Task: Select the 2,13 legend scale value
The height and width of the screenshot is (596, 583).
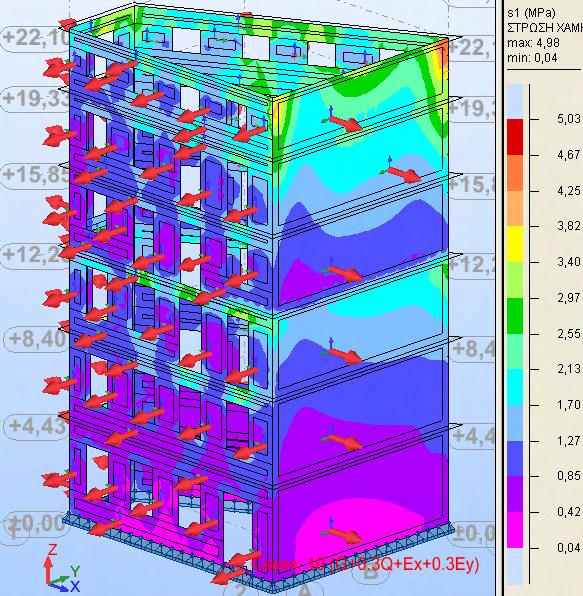Action: (x=568, y=369)
